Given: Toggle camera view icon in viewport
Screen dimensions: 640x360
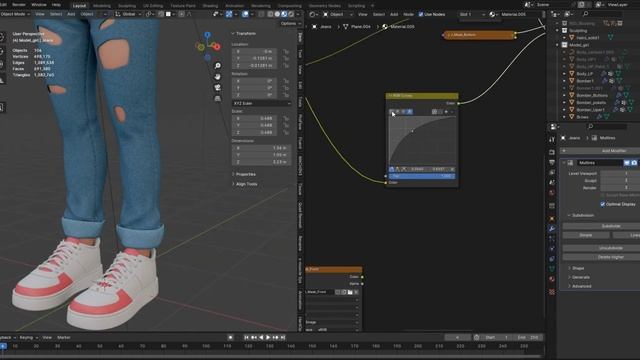Looking at the screenshot, I should click(218, 88).
